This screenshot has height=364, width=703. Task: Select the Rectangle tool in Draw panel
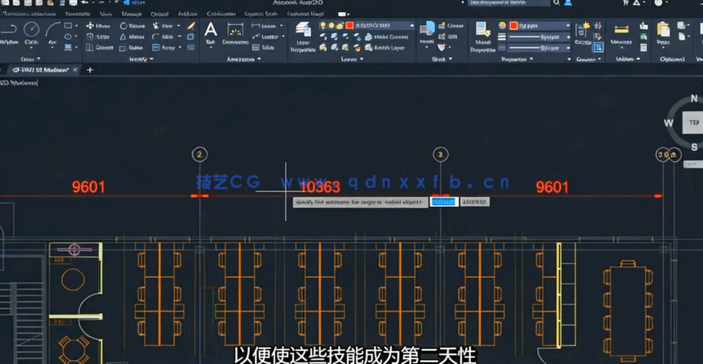coord(68,26)
